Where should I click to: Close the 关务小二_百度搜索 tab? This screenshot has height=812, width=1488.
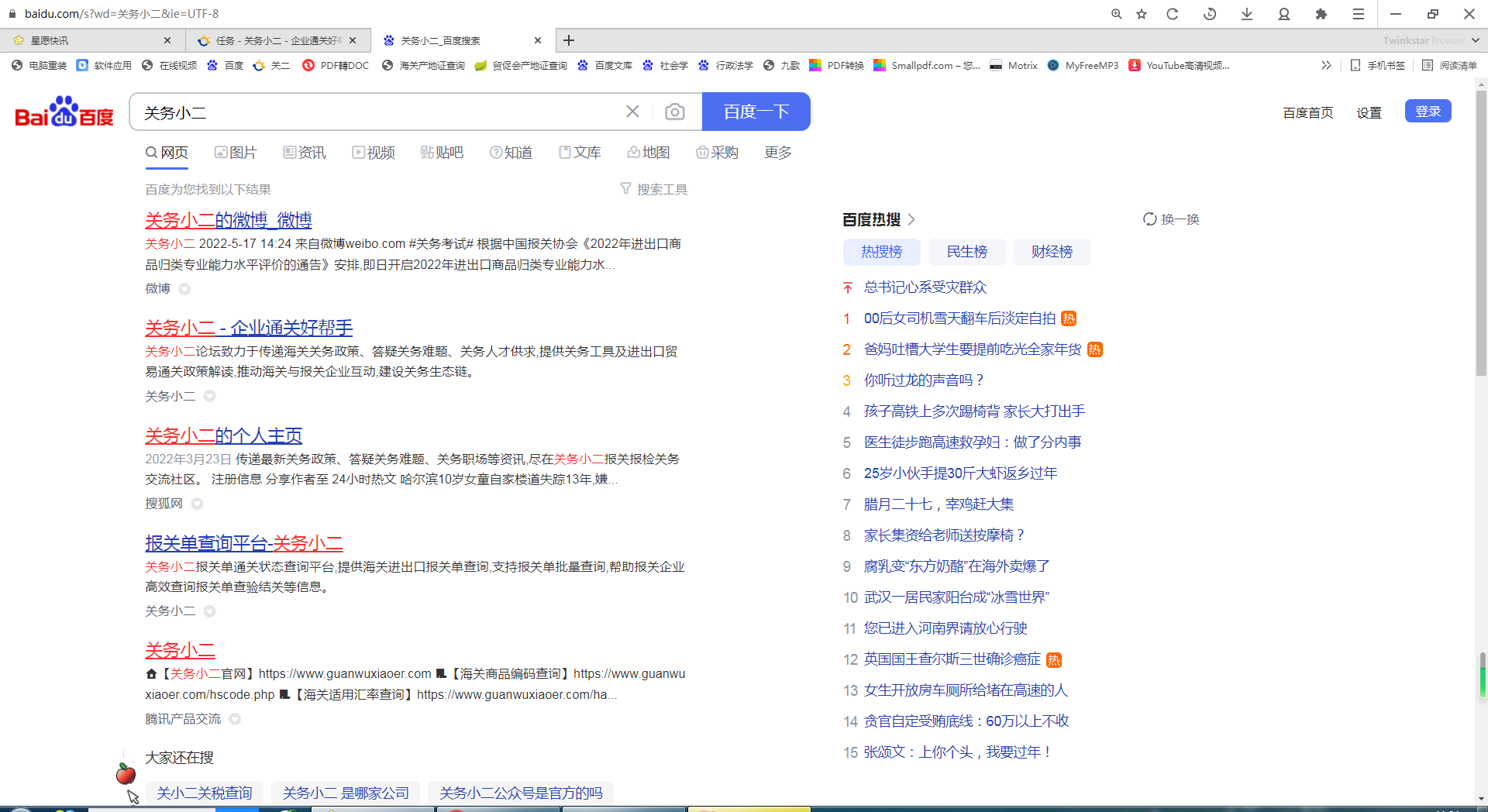(x=539, y=40)
